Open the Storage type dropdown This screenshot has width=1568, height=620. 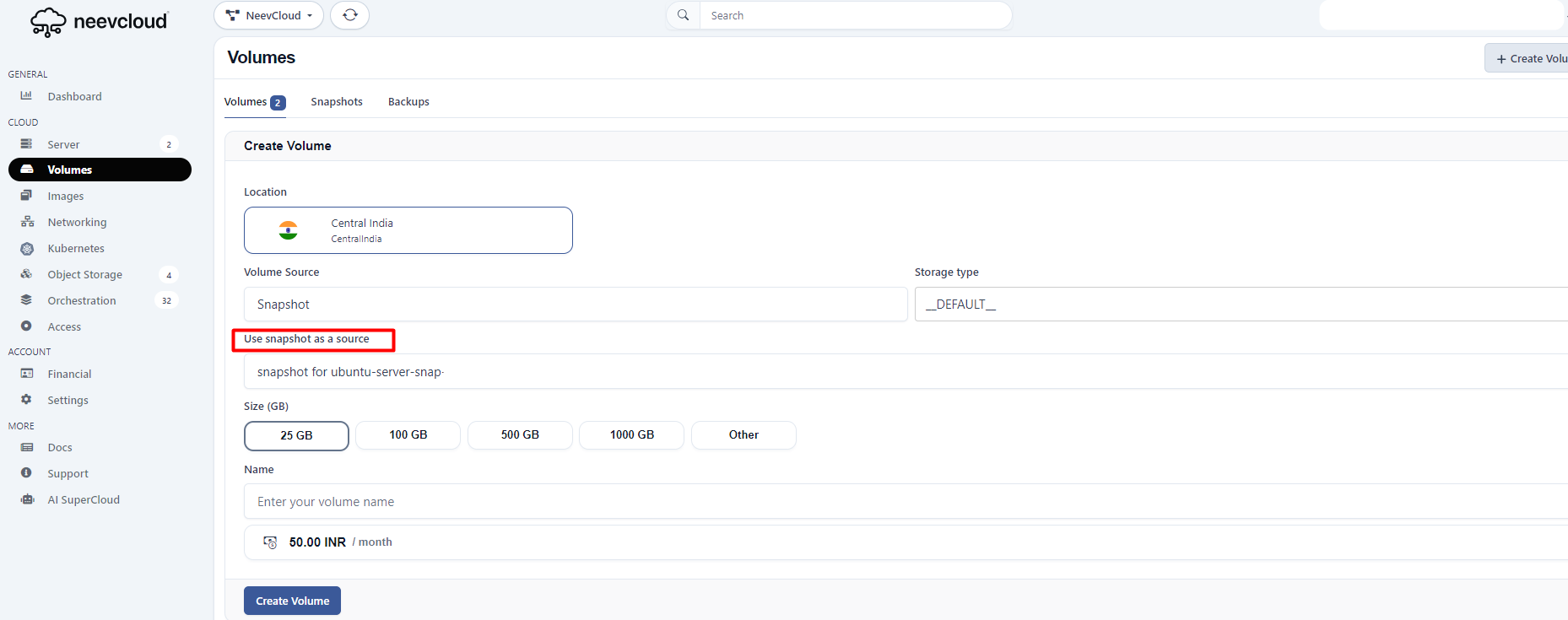(1241, 305)
